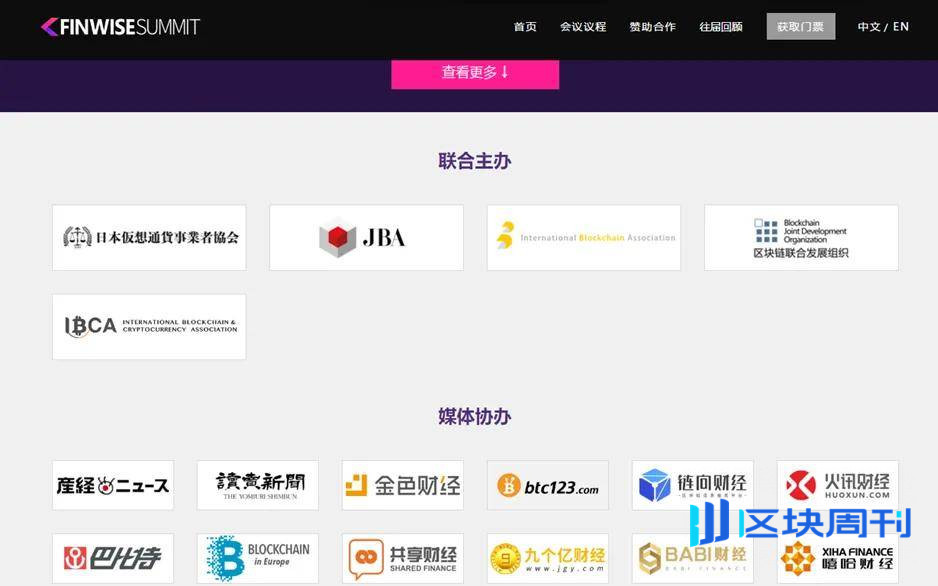Open the btc123.com media logo
This screenshot has width=938, height=586.
point(548,485)
